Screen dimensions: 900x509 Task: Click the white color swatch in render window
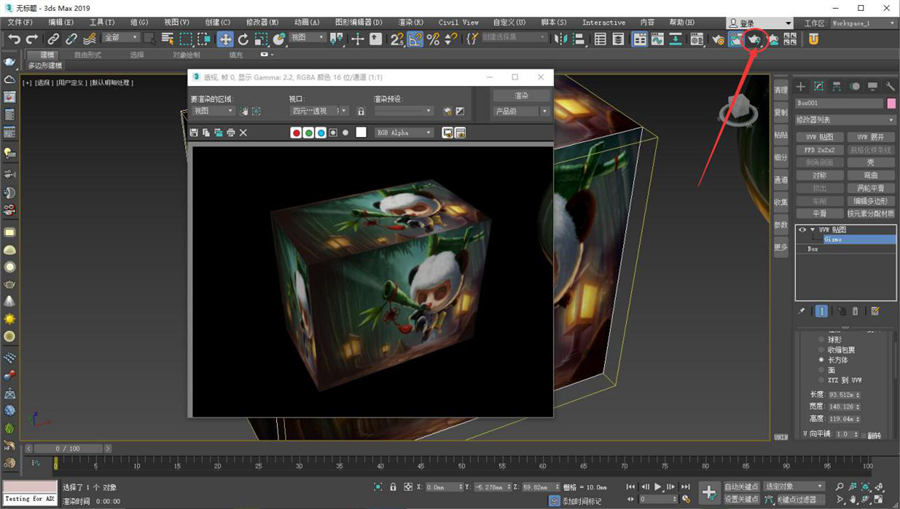361,133
